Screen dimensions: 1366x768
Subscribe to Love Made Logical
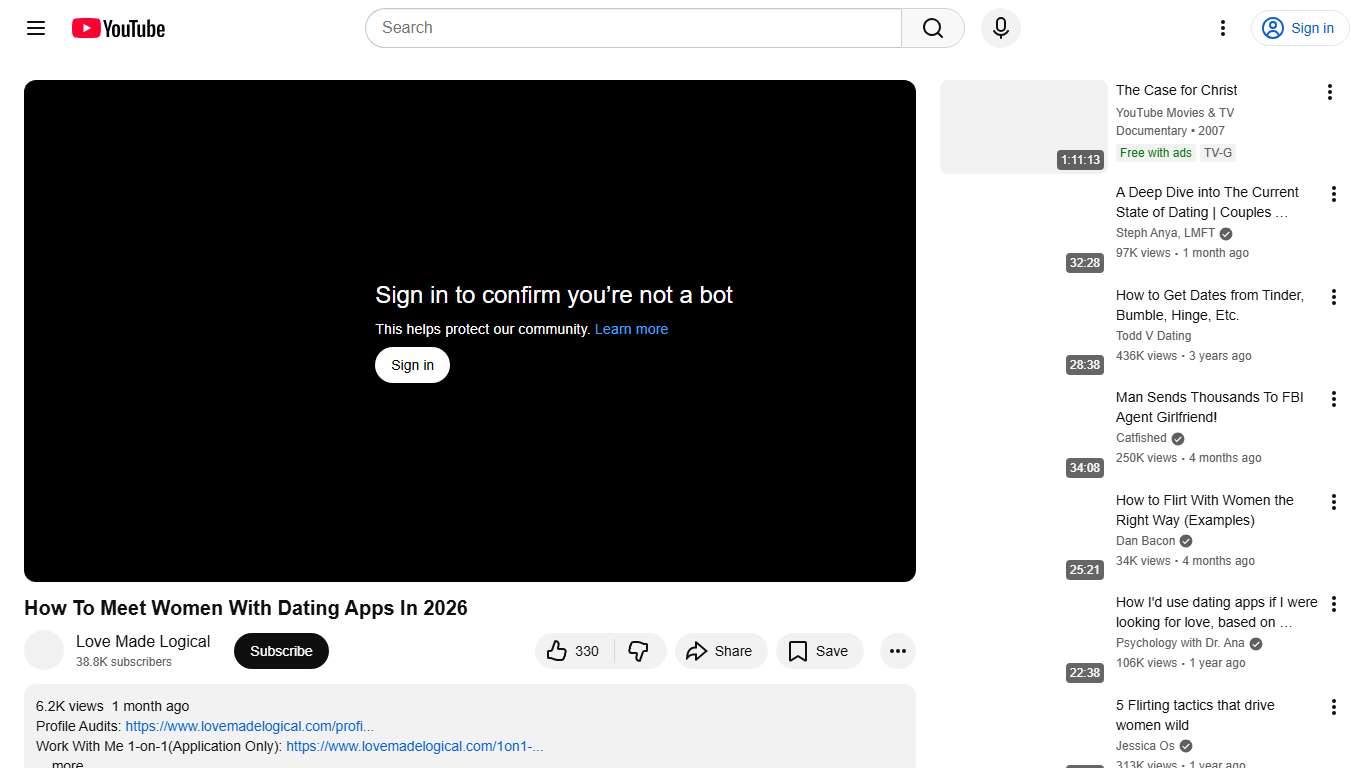point(281,651)
